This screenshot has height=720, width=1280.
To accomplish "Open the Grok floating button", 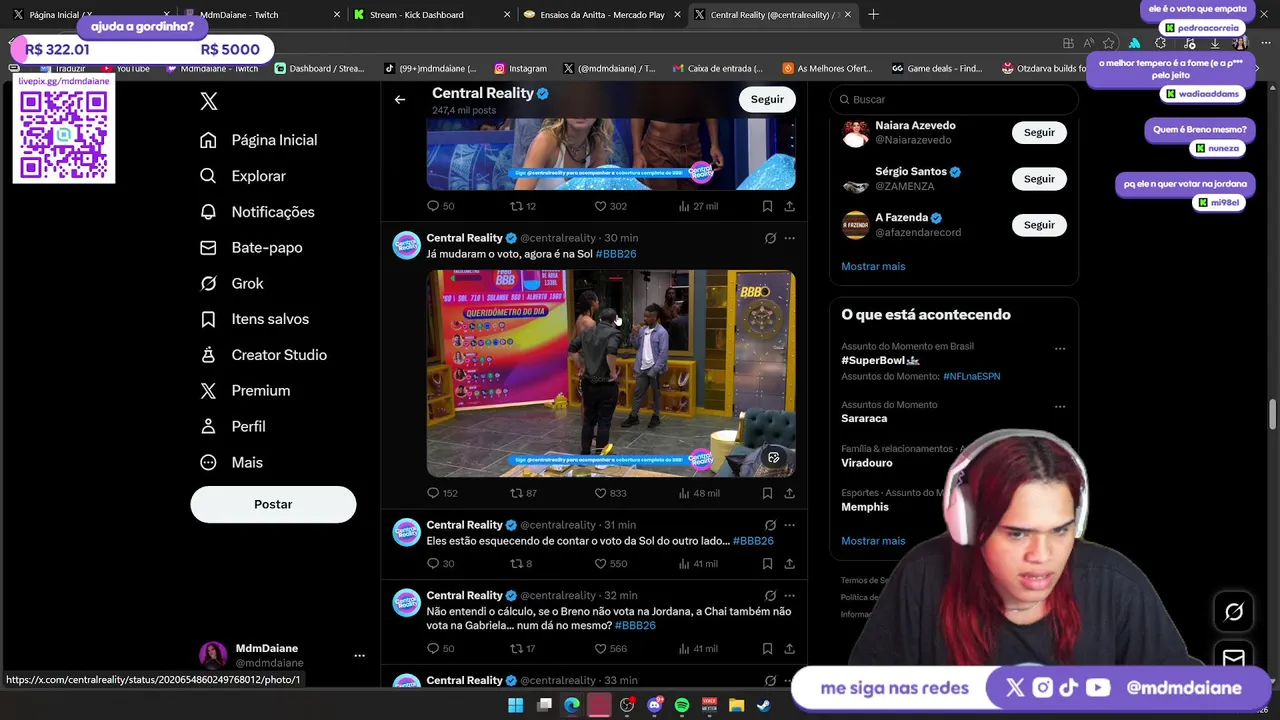I will click(x=1234, y=612).
